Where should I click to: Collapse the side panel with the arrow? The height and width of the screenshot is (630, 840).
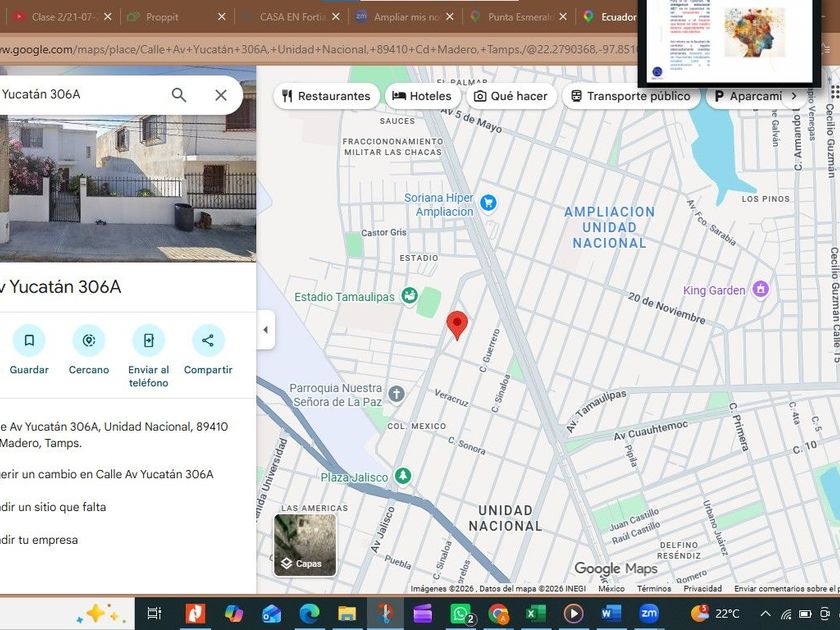click(x=266, y=330)
